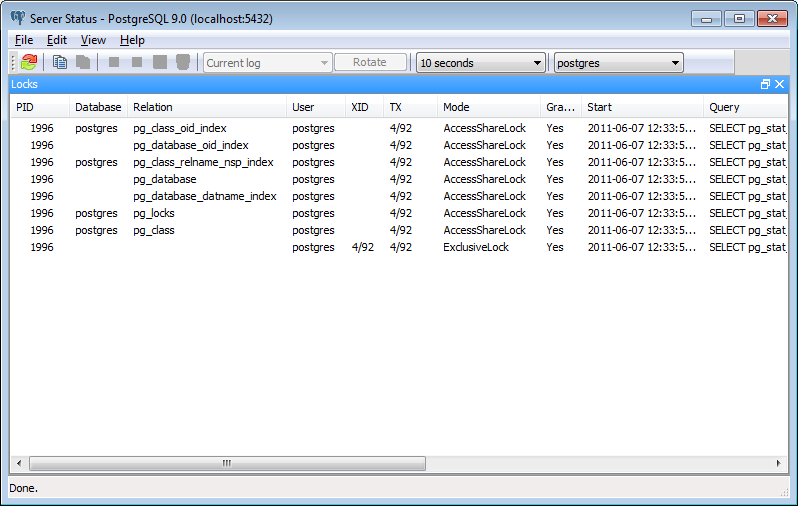Click the pgAdmin elephant icon in title bar
The width and height of the screenshot is (798, 506).
17,18
